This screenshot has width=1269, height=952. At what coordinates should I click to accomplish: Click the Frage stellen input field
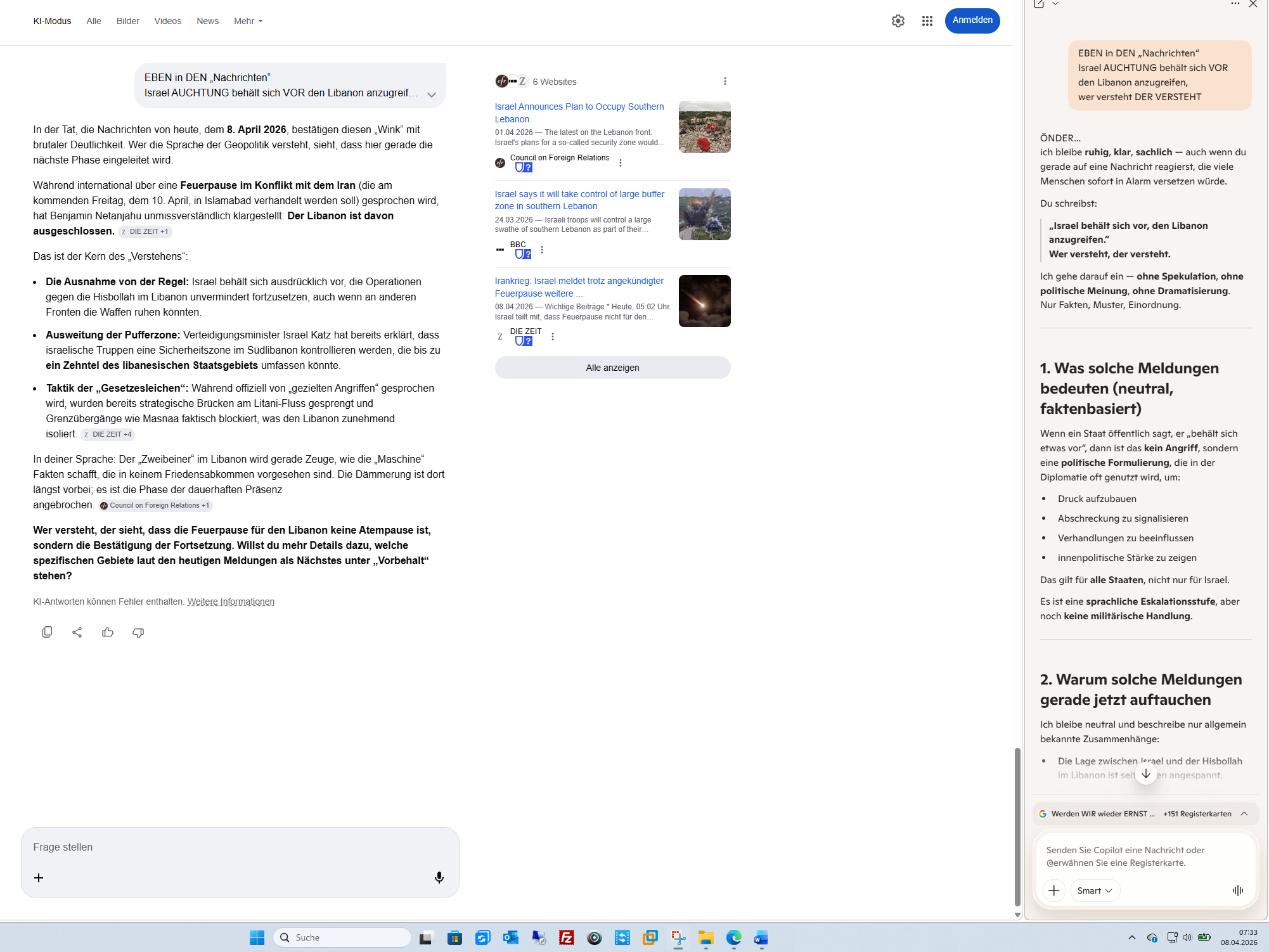[x=240, y=847]
